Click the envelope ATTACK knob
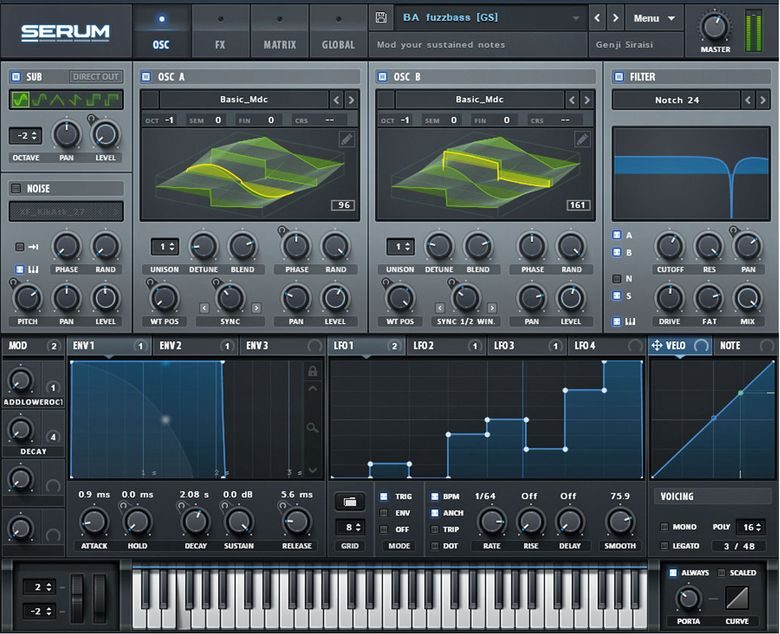The width and height of the screenshot is (780, 634). (x=94, y=522)
